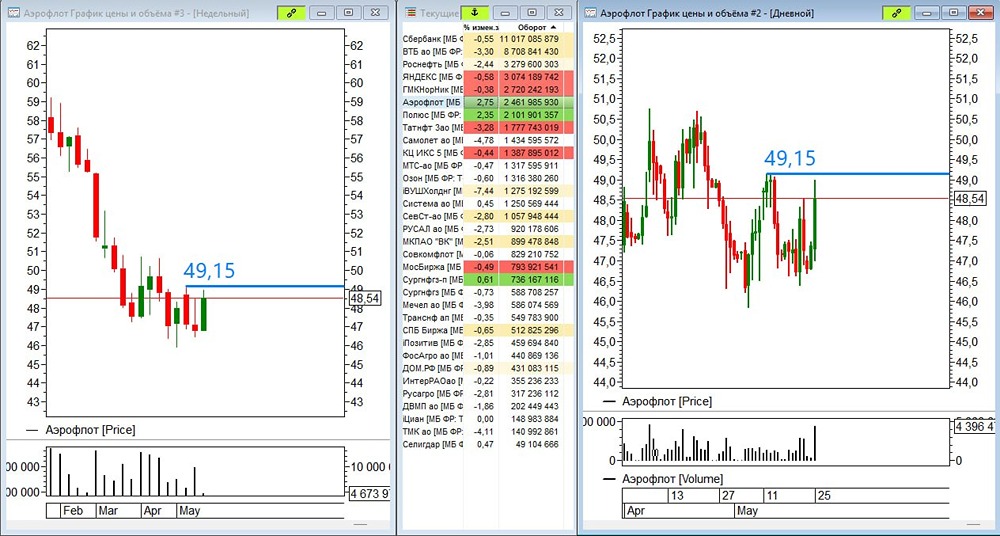Click the % измен.з column header
Image resolution: width=1000 pixels, height=536 pixels.
click(x=481, y=27)
